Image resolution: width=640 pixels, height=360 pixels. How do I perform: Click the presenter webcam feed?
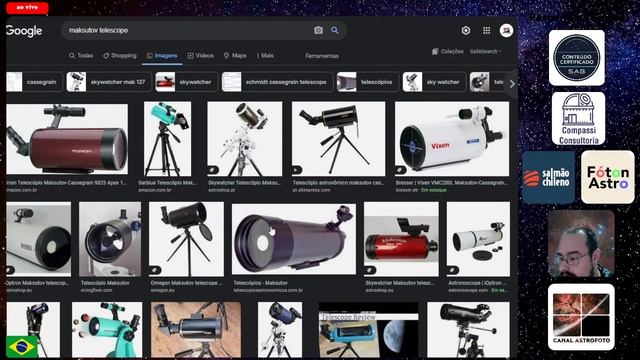[x=581, y=244]
